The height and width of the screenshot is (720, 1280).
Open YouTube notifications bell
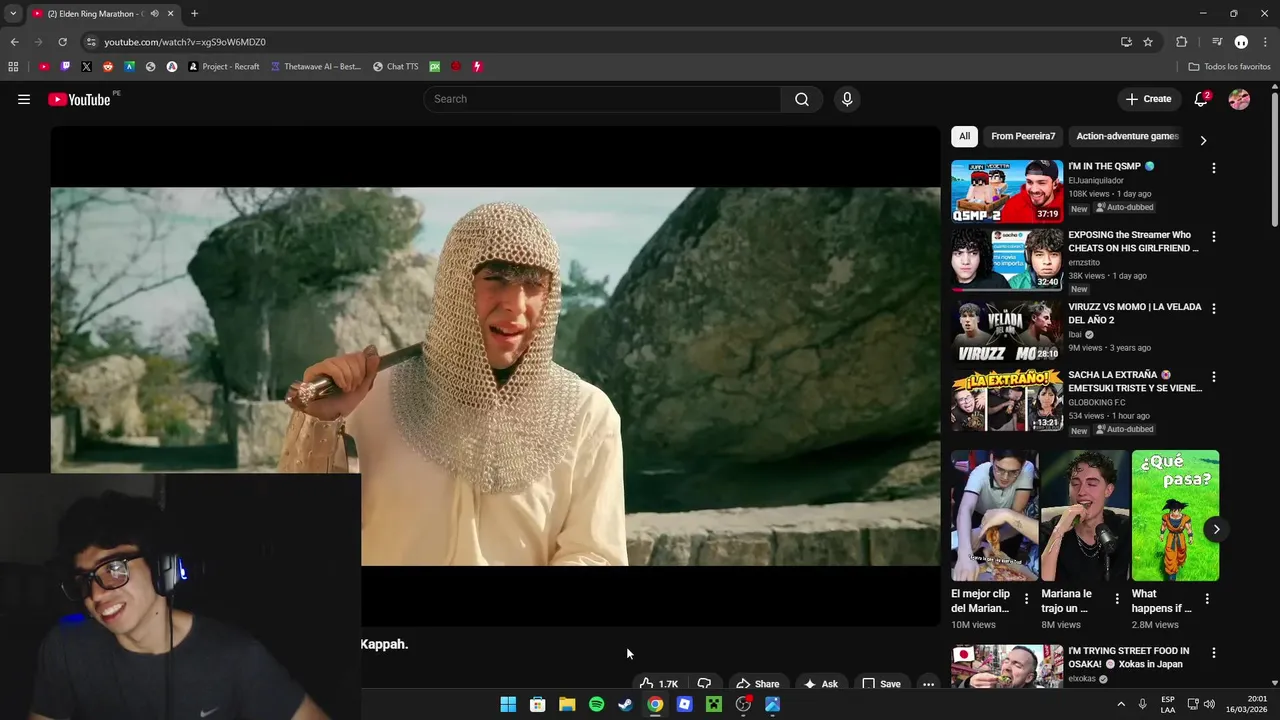(x=1201, y=99)
